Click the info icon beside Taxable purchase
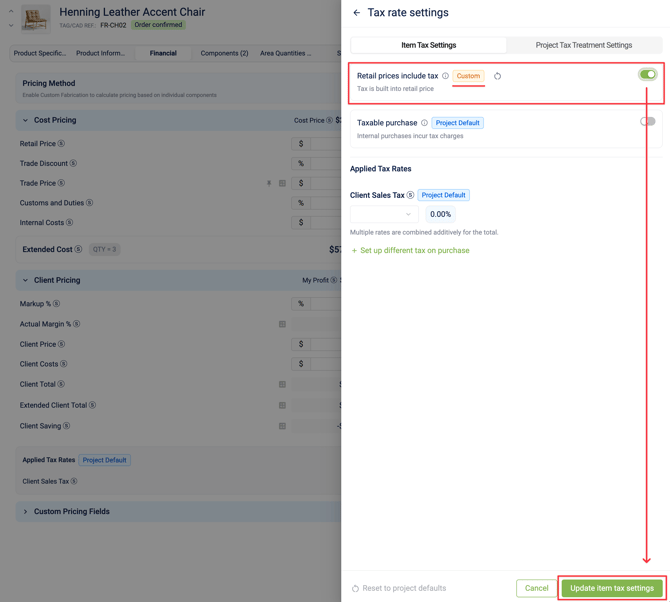The height and width of the screenshot is (602, 670). click(x=424, y=123)
